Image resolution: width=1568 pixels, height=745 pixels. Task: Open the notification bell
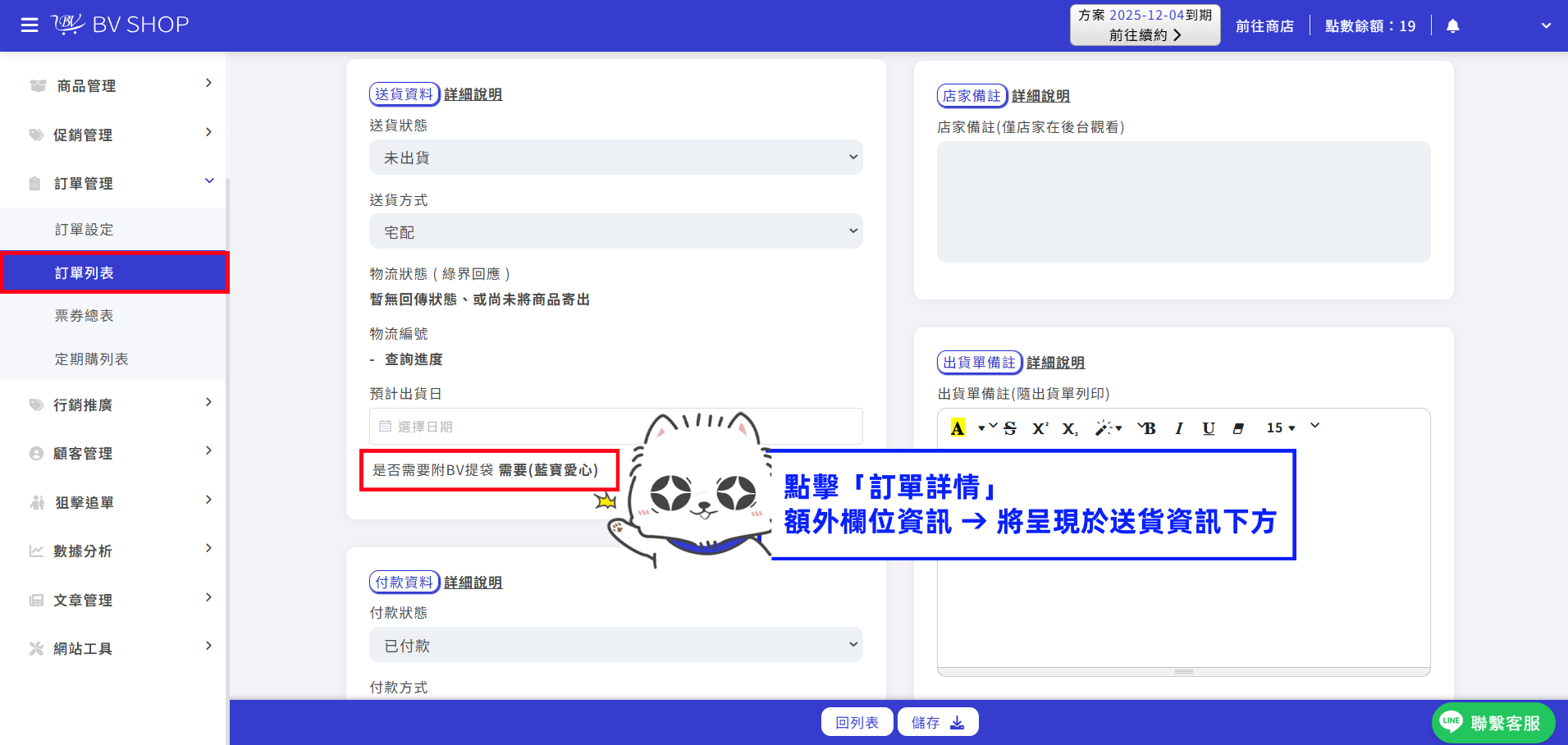point(1452,25)
